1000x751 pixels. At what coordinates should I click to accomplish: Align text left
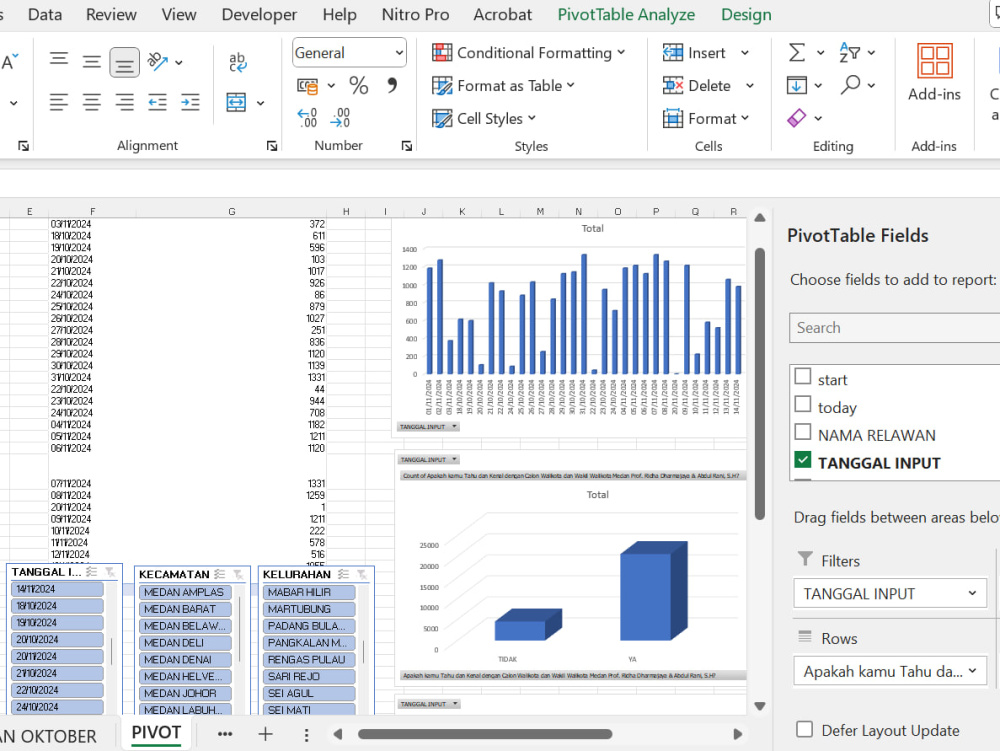(x=59, y=102)
